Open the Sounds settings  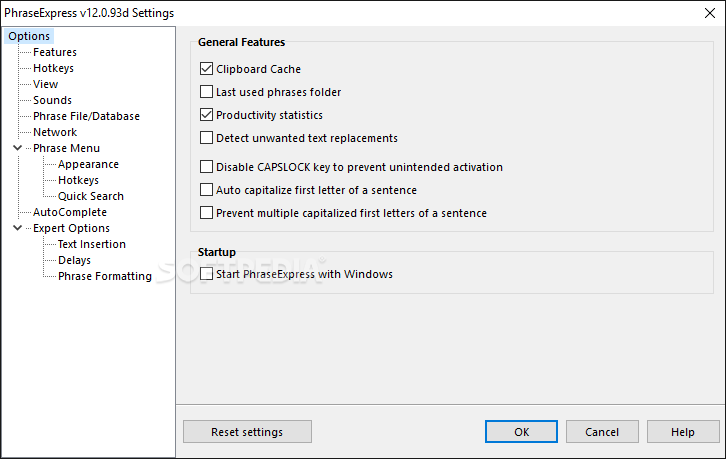click(52, 100)
